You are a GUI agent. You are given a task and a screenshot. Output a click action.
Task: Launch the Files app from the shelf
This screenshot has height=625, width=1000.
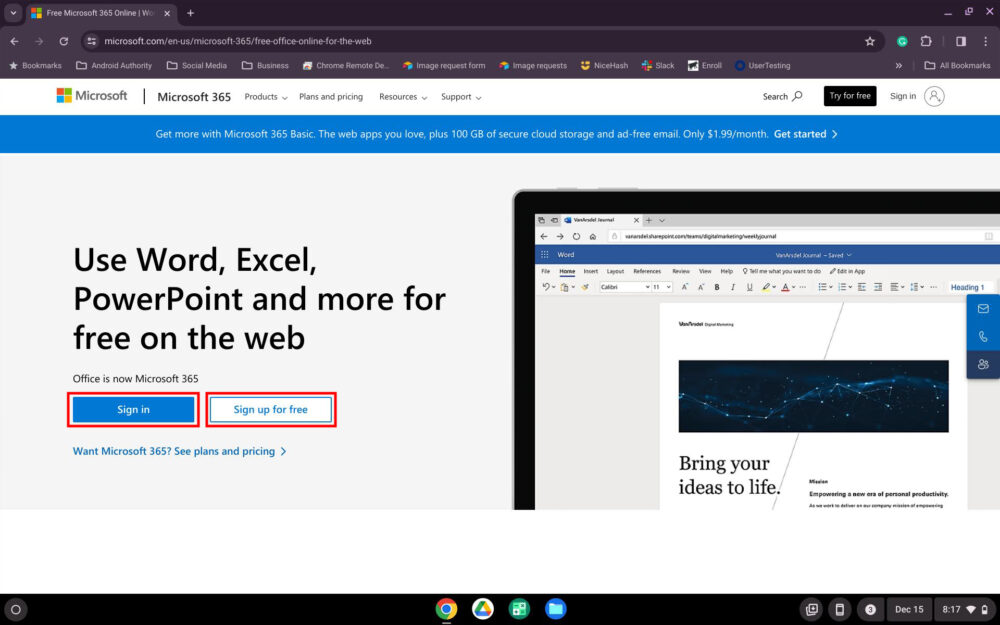point(556,608)
